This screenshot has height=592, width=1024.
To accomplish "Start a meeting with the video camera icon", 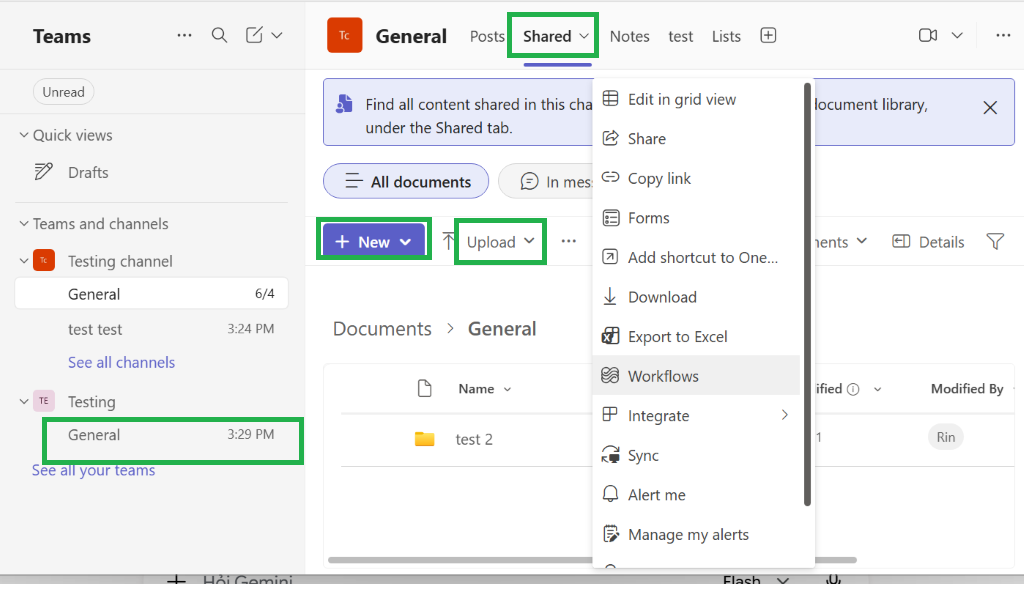I will 928,35.
